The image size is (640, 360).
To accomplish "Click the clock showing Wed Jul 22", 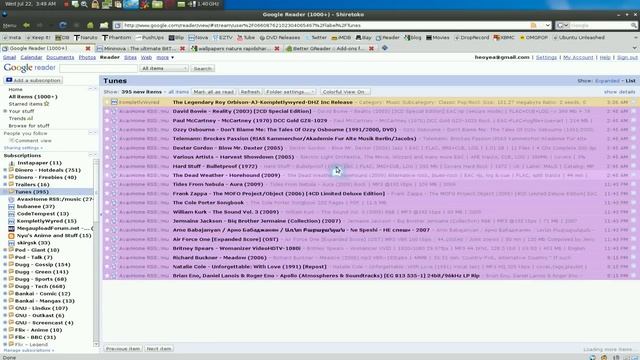I will [30, 4].
